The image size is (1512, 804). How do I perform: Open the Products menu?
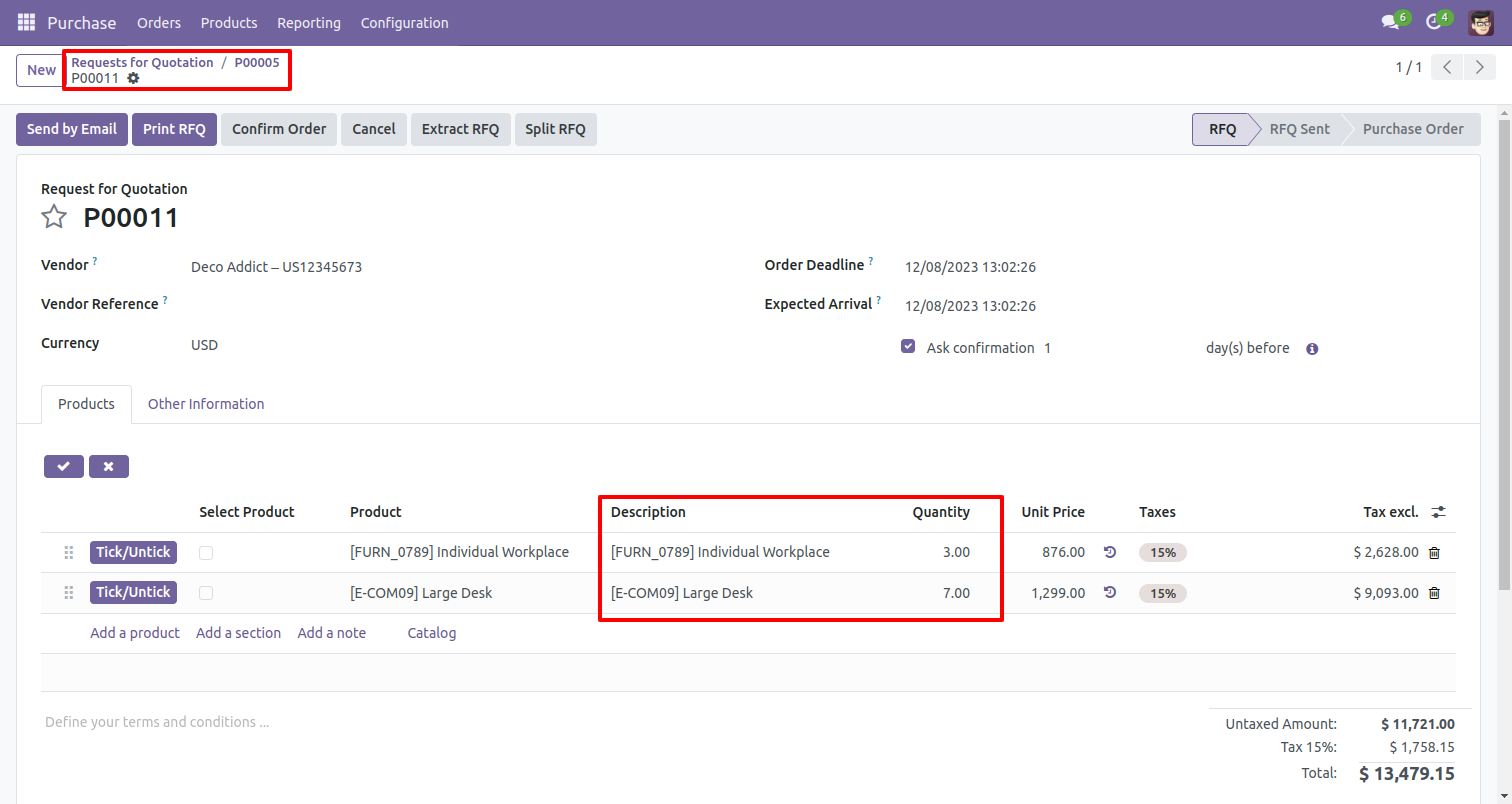click(x=229, y=22)
